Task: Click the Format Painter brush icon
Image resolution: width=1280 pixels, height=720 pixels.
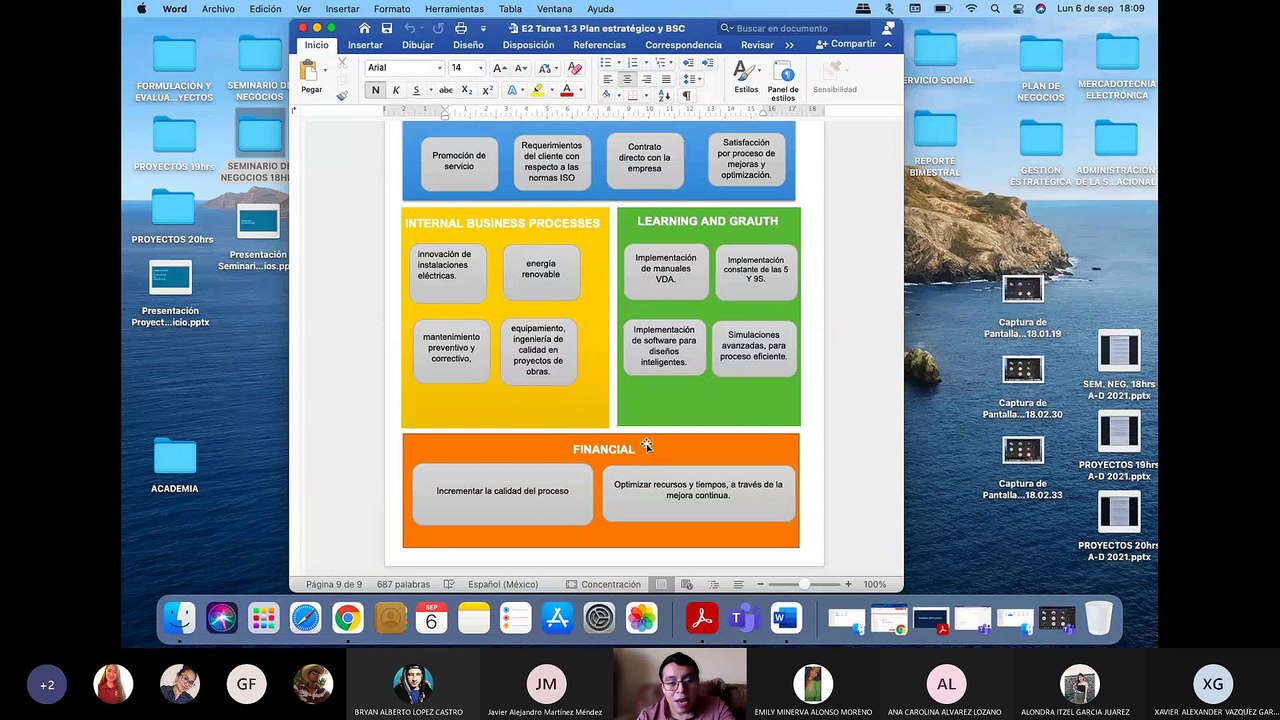Action: coord(342,96)
